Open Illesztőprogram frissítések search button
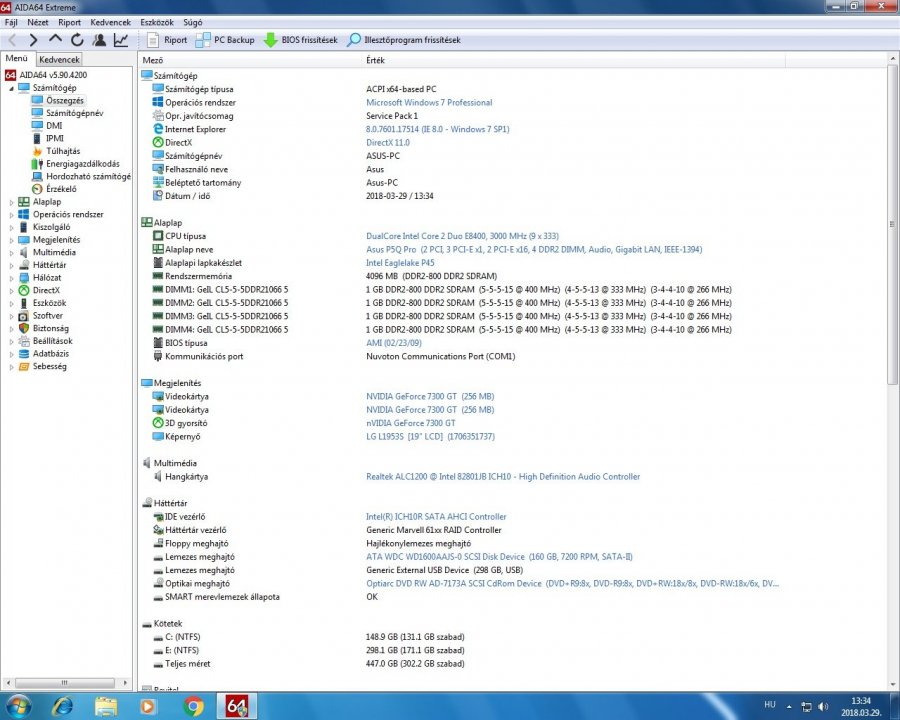The image size is (900, 720). pos(404,40)
